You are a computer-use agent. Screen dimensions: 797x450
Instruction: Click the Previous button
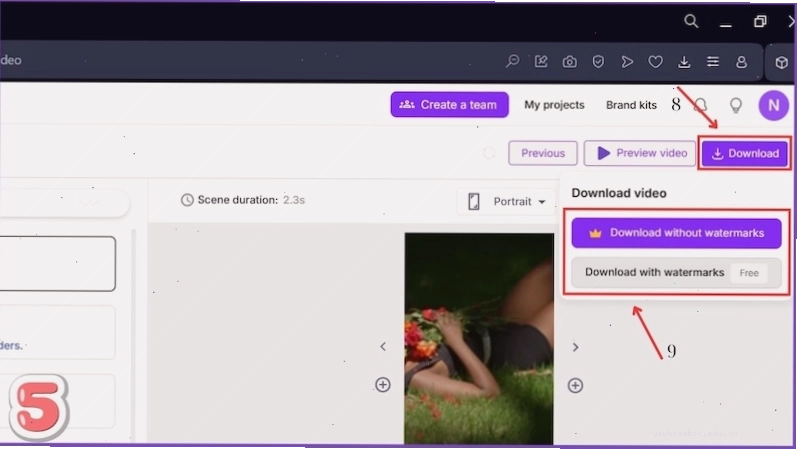click(543, 153)
